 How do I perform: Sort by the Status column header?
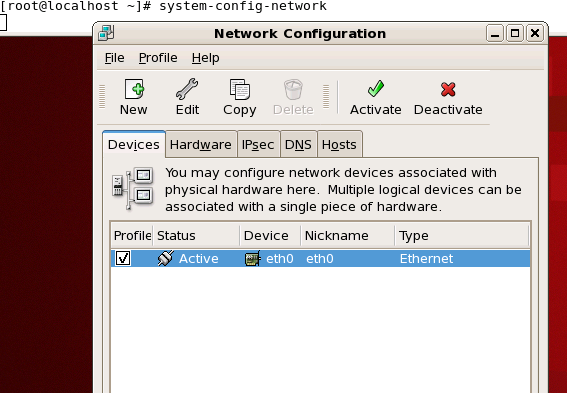click(196, 236)
